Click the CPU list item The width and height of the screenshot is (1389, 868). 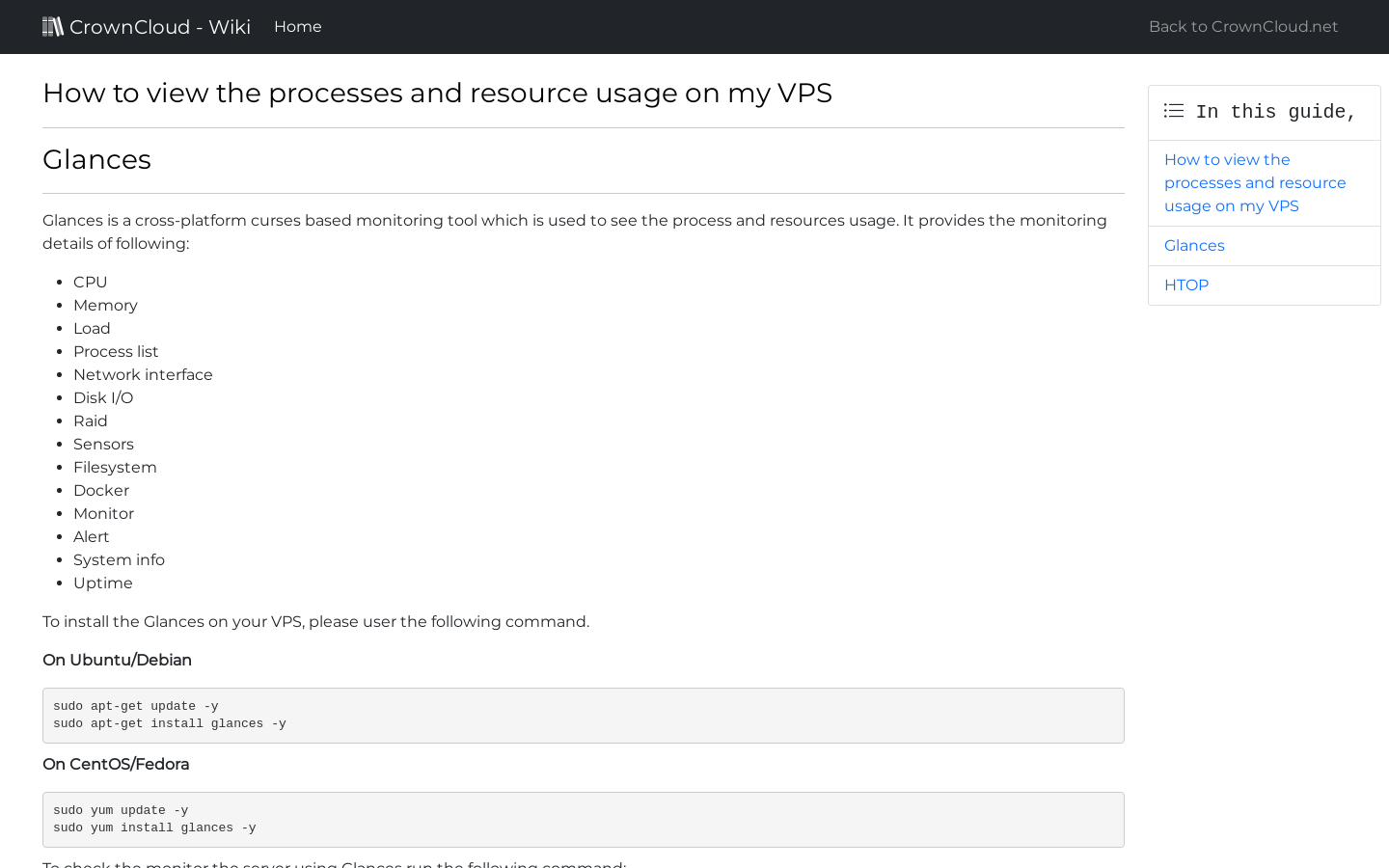pos(90,283)
